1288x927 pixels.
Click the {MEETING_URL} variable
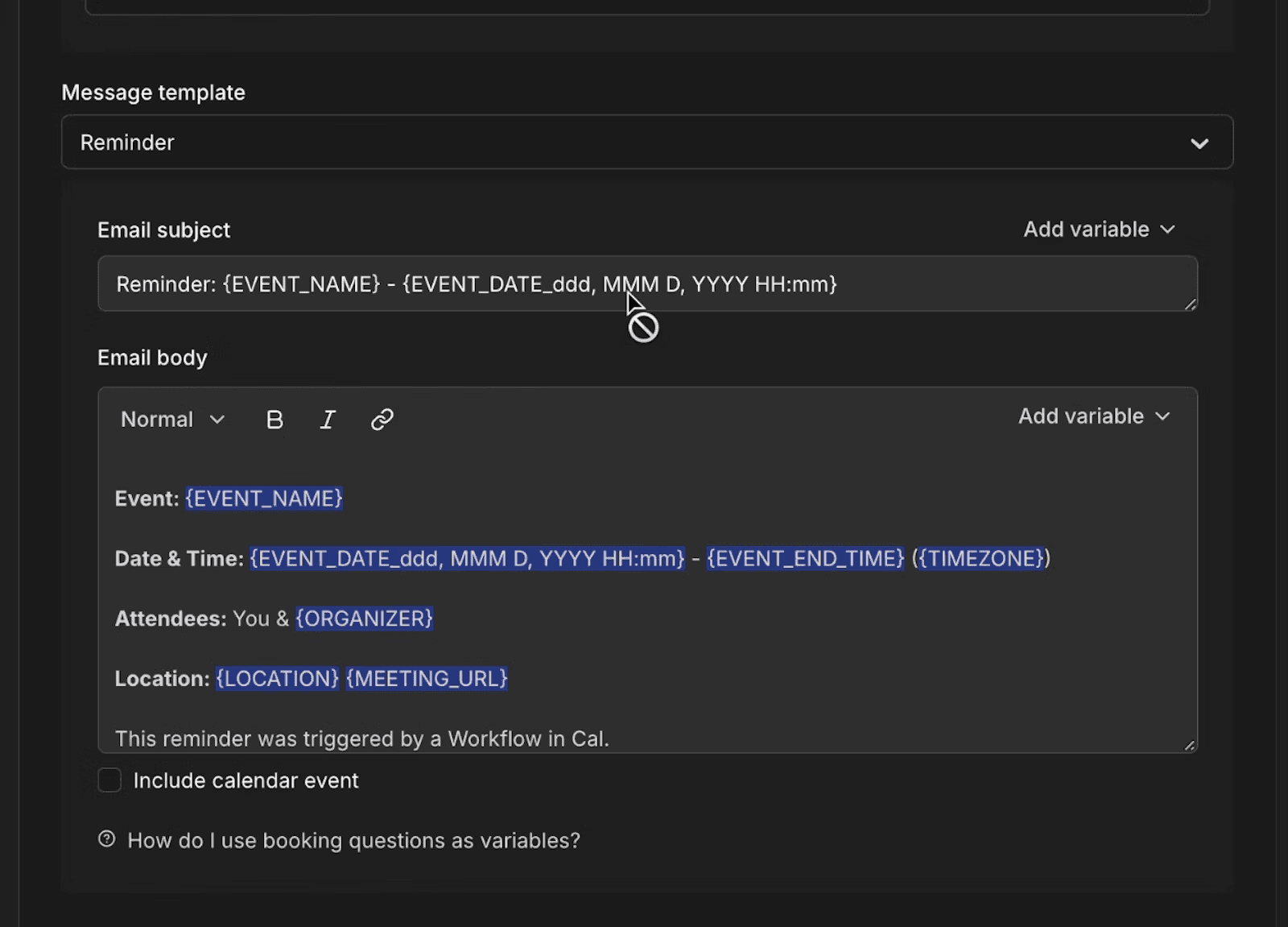point(427,679)
